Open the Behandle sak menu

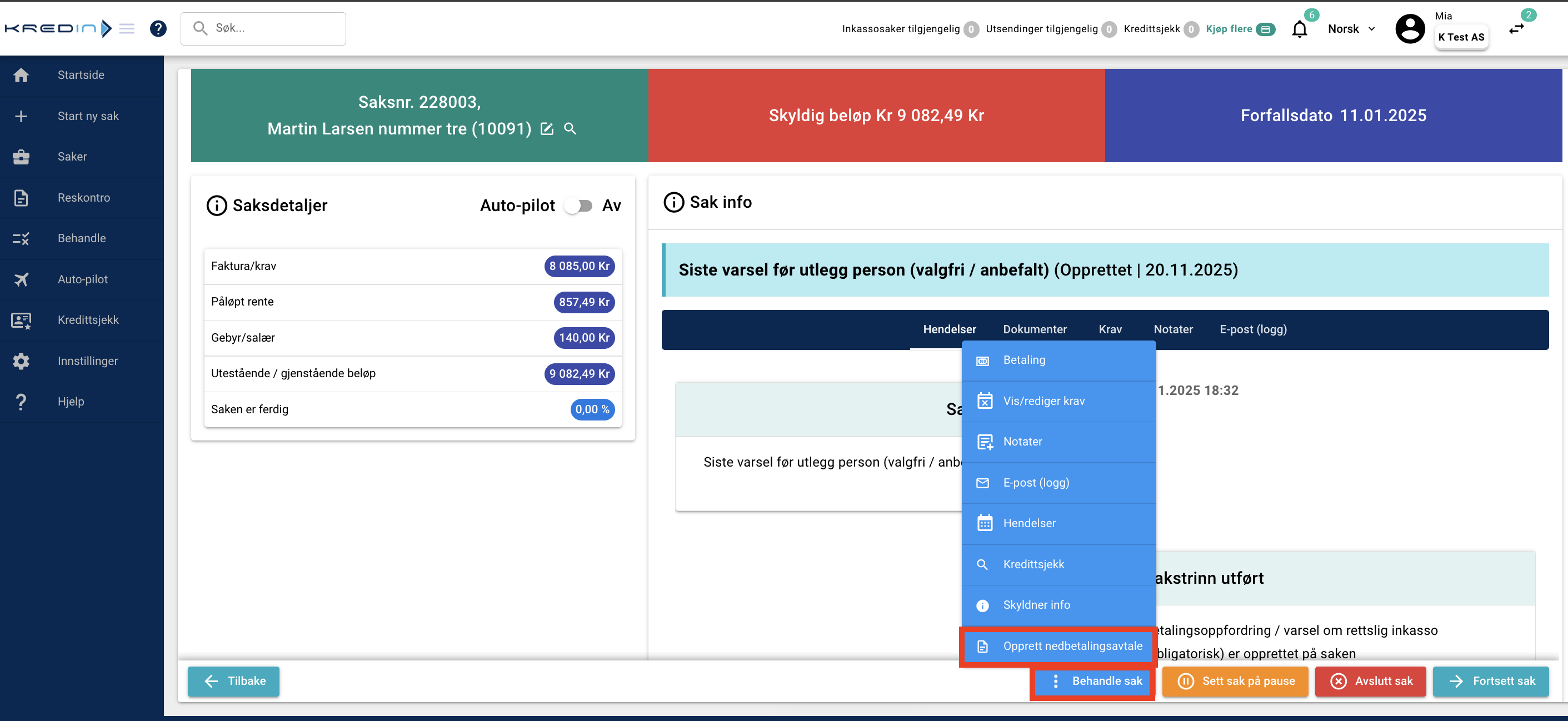click(x=1093, y=681)
